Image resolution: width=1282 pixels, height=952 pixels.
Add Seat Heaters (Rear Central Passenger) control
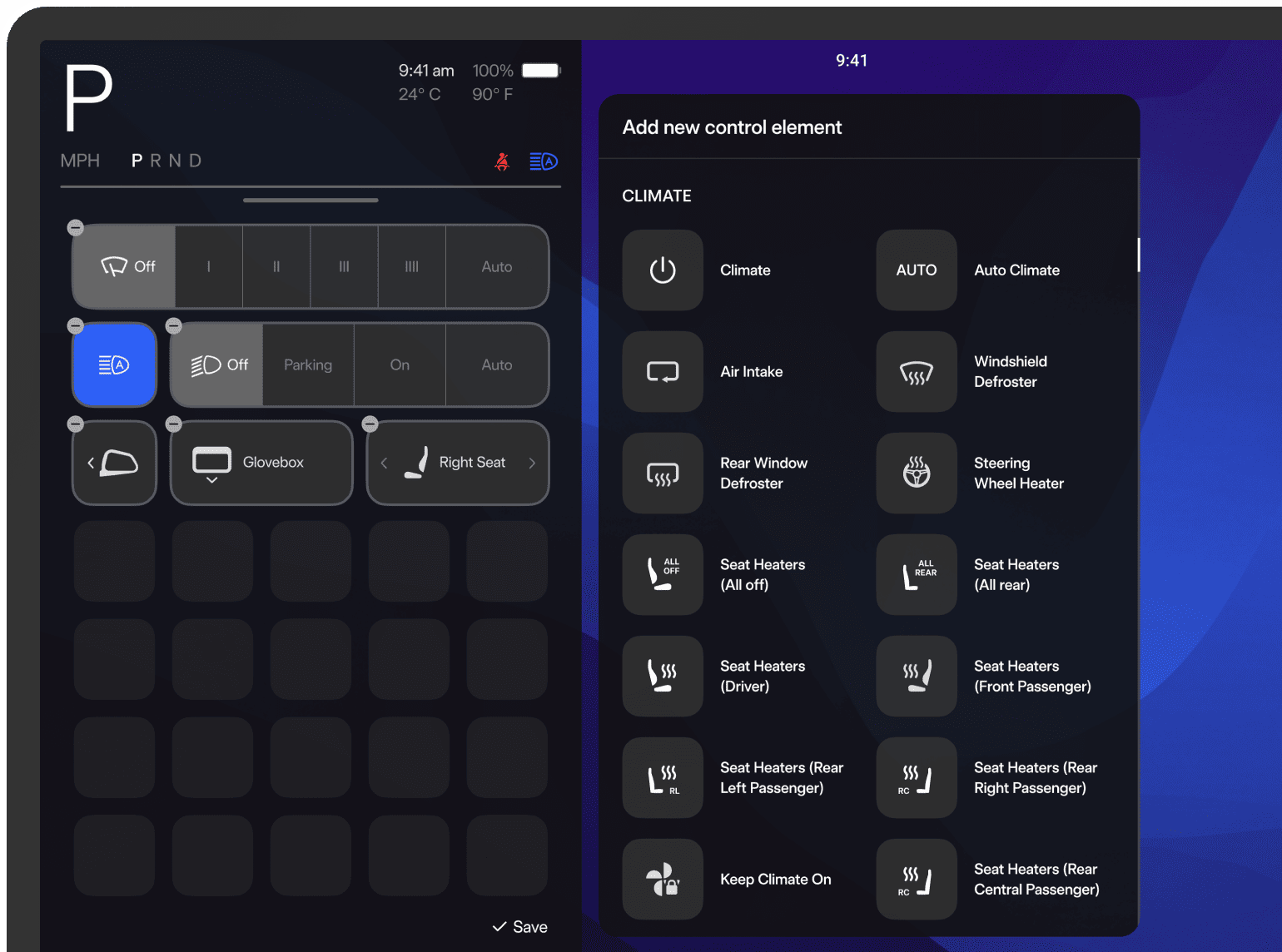[917, 880]
